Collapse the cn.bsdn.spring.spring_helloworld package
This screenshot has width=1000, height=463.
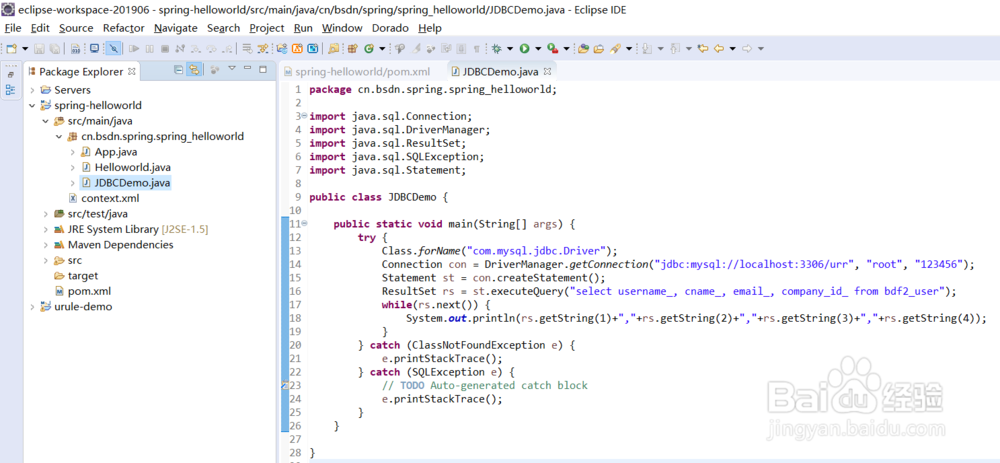point(59,136)
